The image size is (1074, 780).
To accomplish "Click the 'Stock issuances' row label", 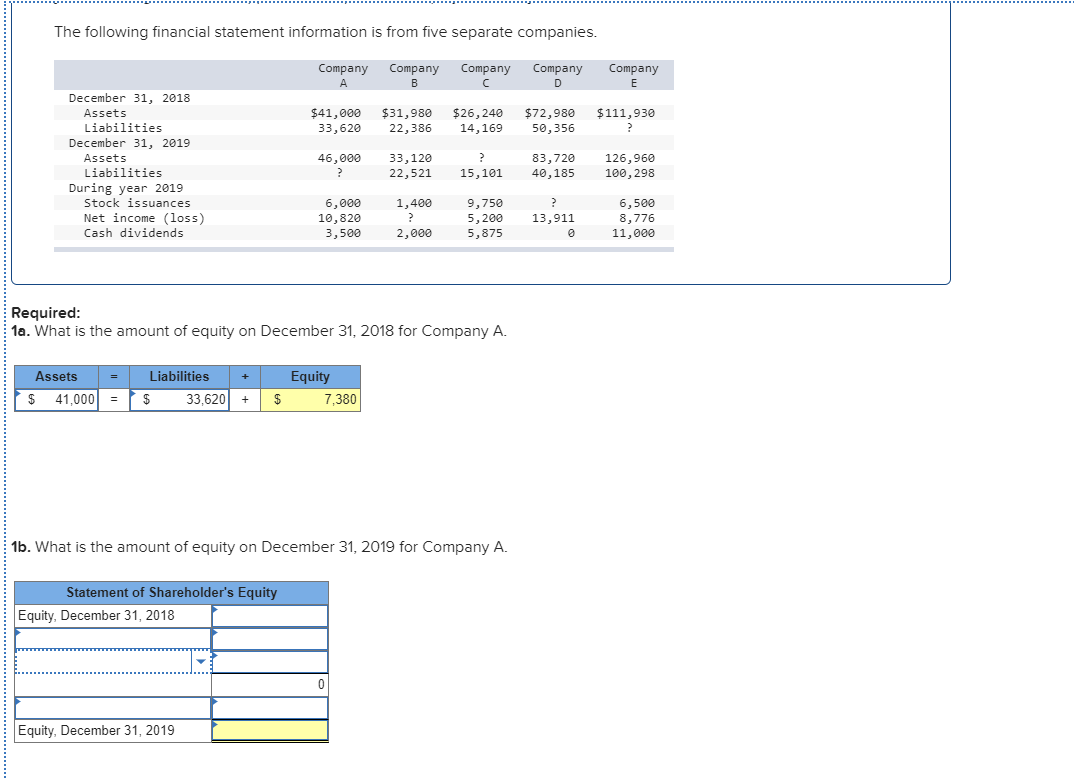I will point(137,203).
